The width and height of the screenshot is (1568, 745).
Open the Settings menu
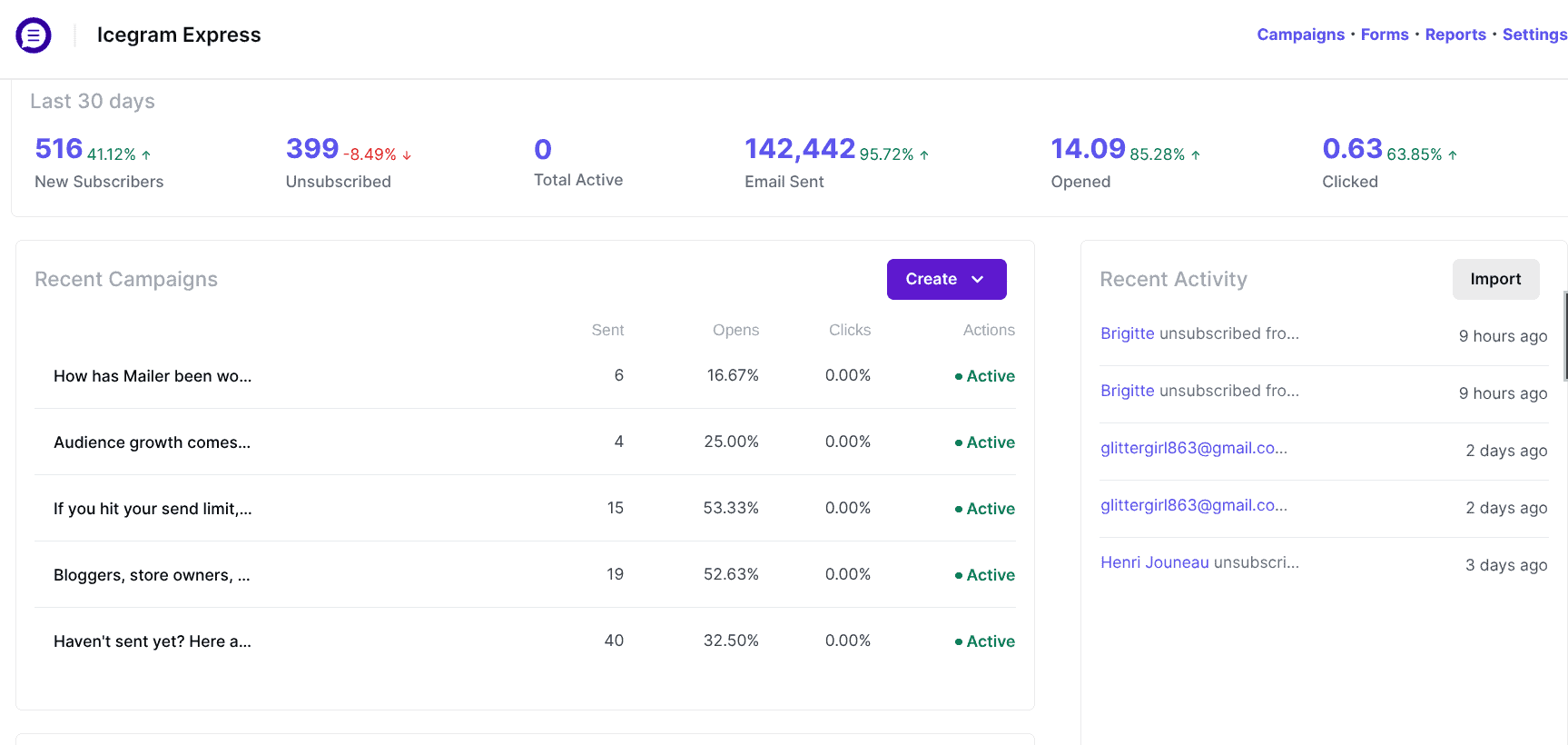point(1534,35)
